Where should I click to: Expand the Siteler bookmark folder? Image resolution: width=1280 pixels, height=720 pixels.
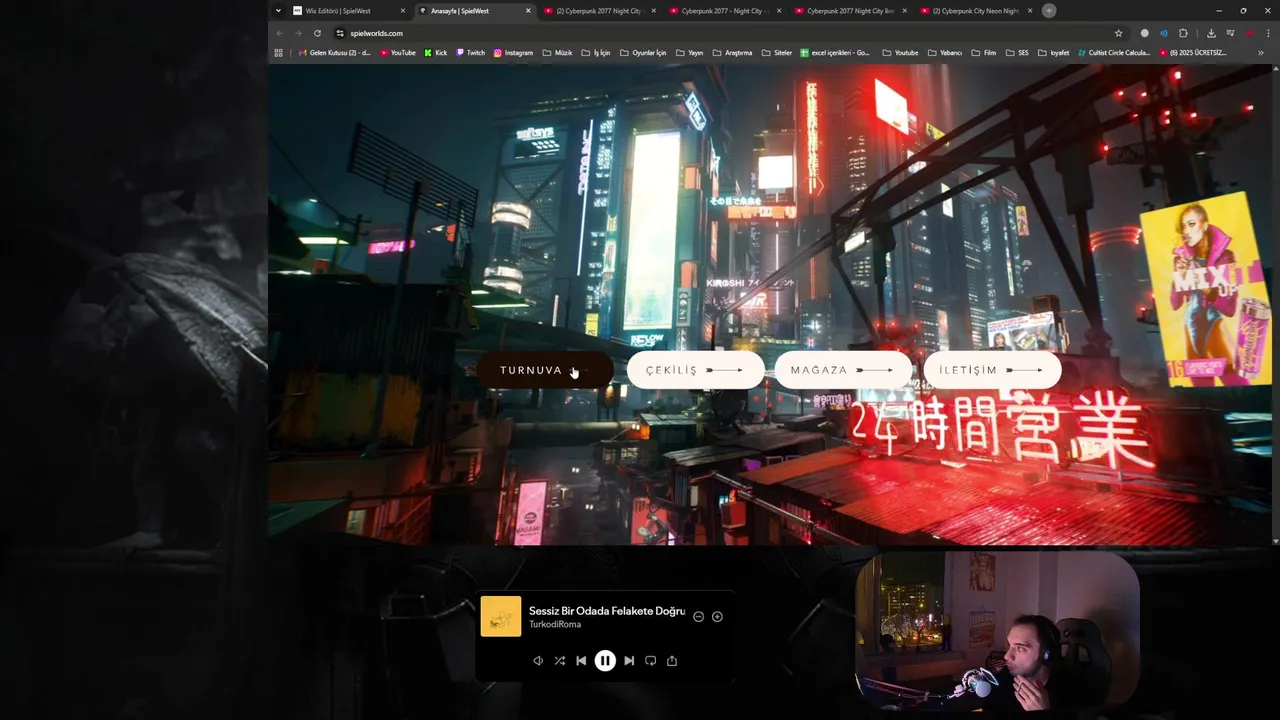point(777,53)
